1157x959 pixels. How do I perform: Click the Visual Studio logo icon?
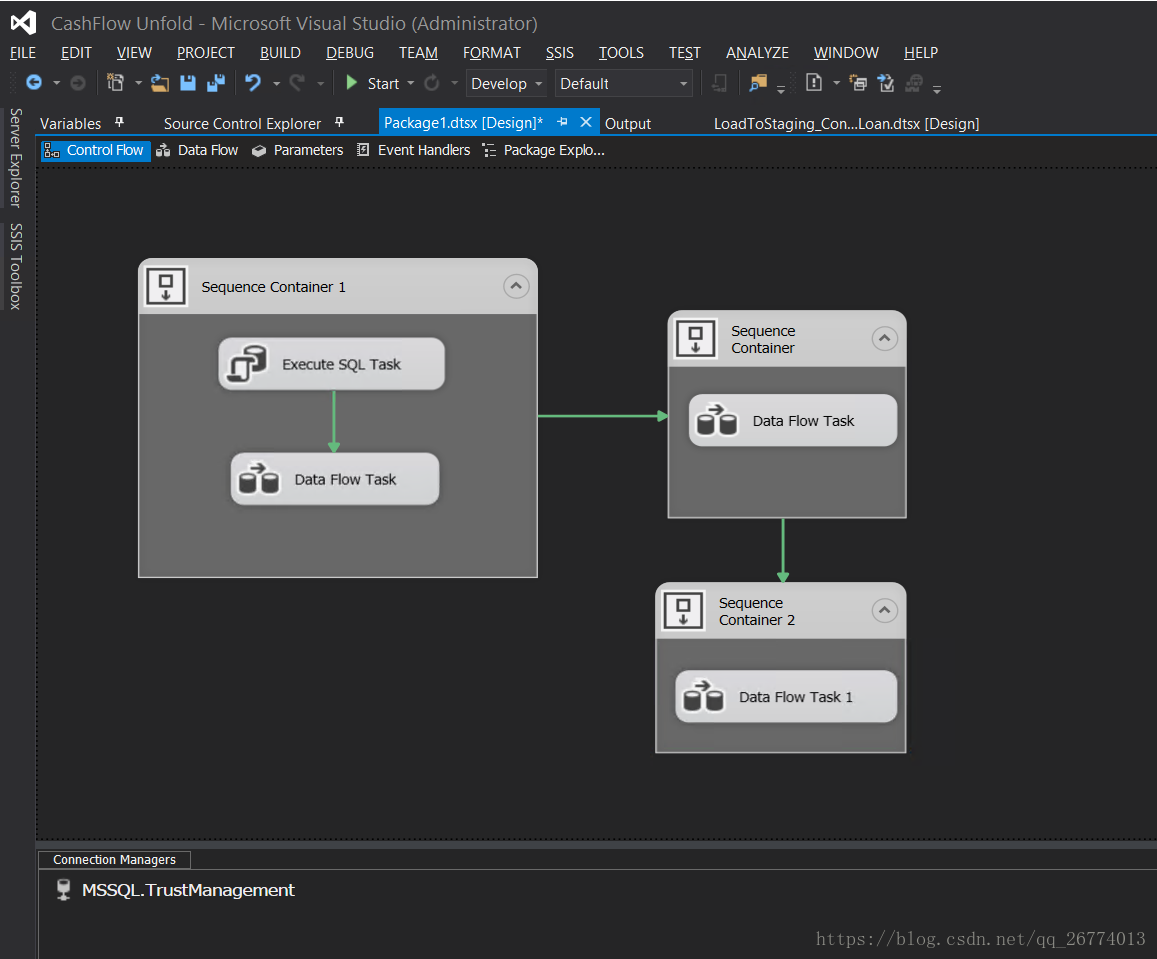[x=23, y=23]
